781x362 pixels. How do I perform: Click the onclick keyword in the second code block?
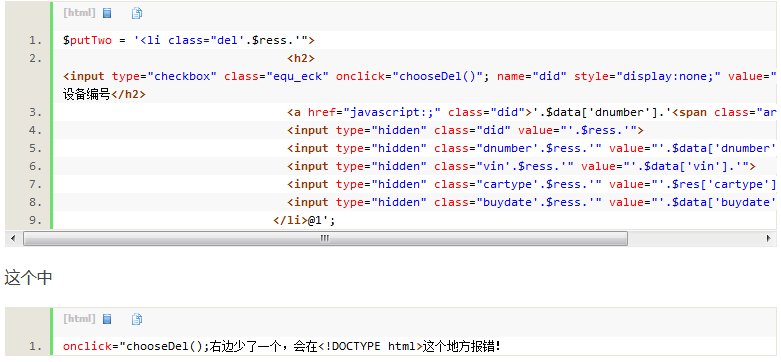(x=87, y=346)
